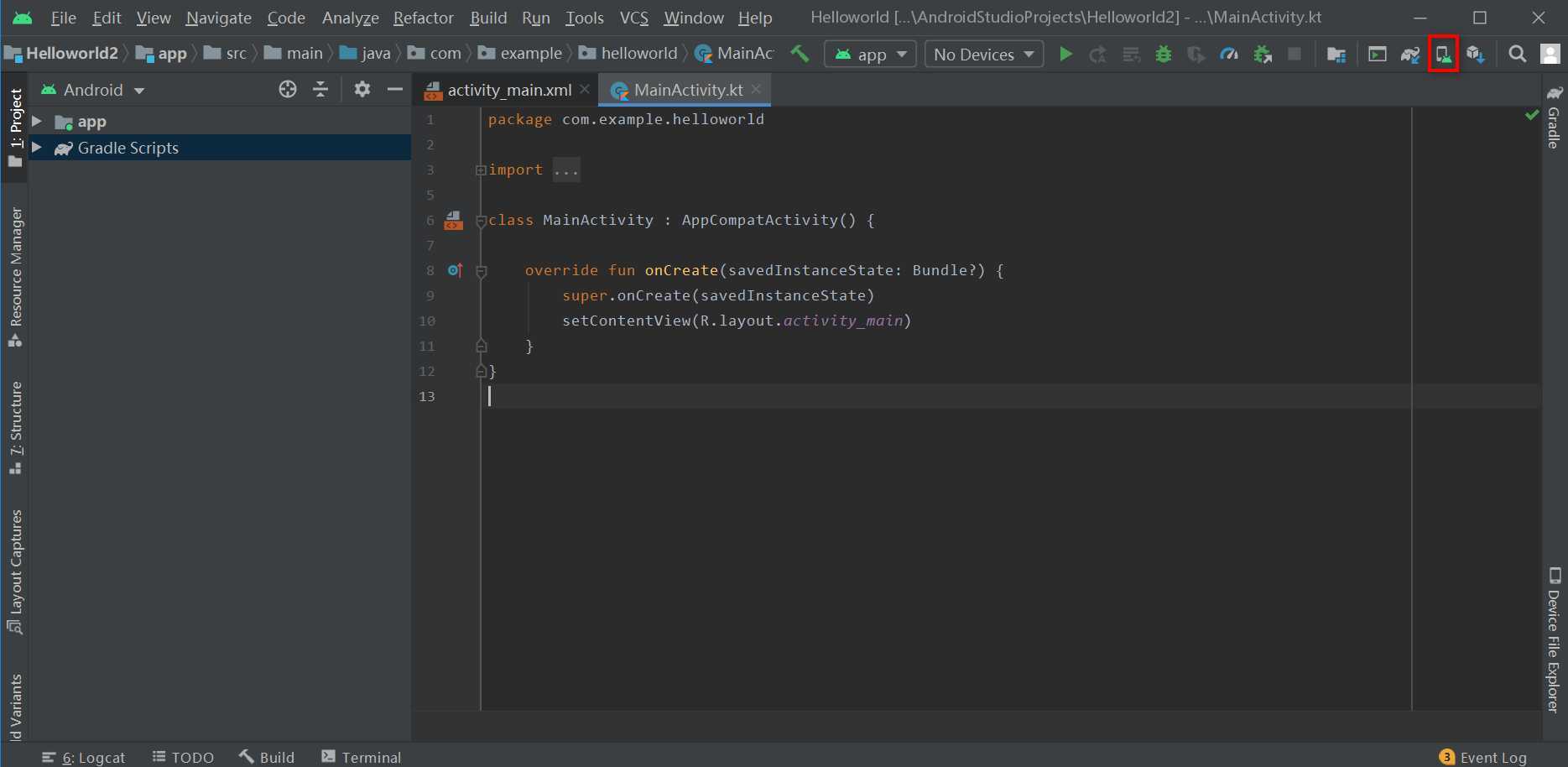Click the folded import ellipsis
The height and width of the screenshot is (767, 1568).
[x=566, y=170]
